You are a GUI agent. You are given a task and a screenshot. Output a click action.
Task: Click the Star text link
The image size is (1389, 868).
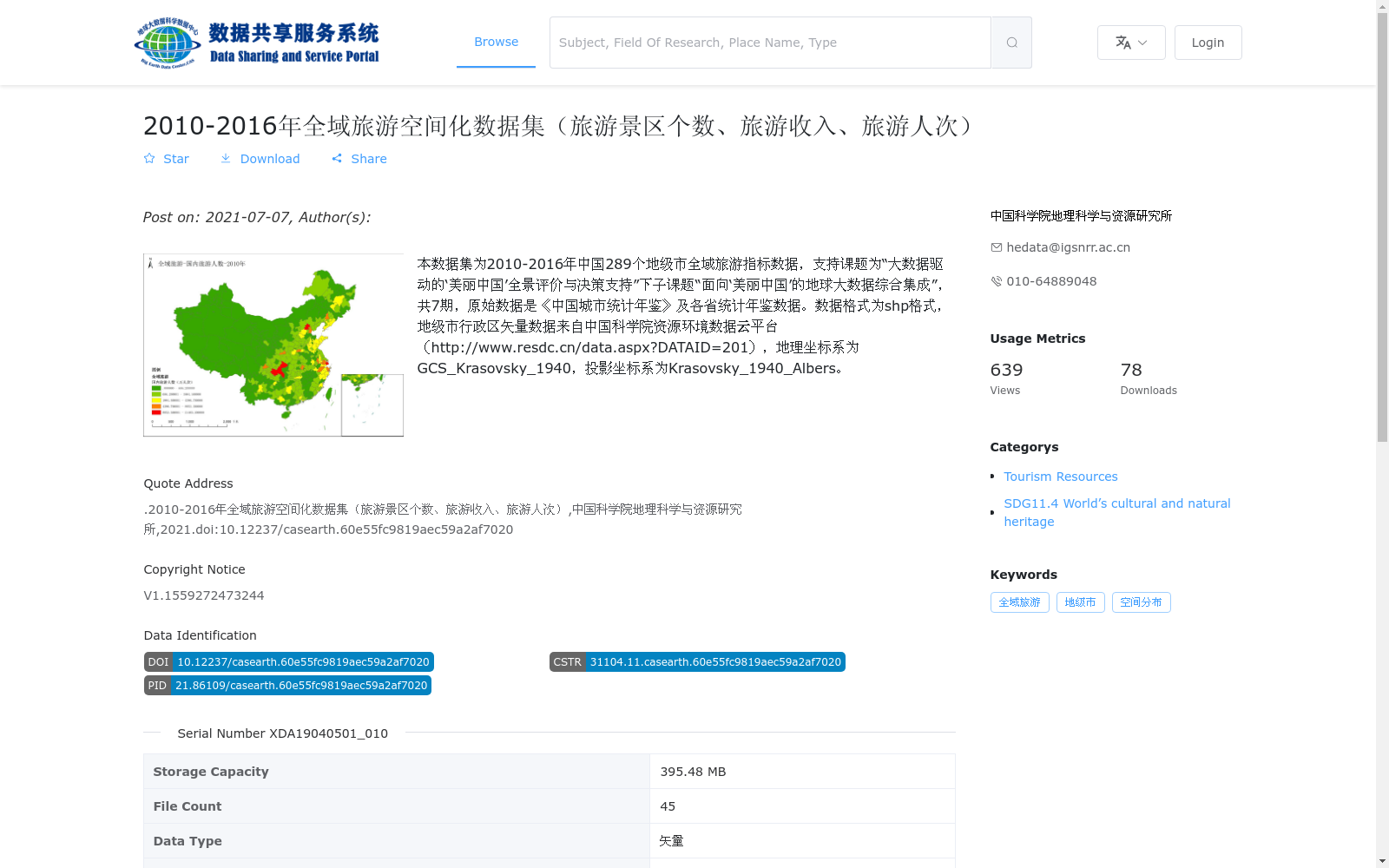pos(176,159)
